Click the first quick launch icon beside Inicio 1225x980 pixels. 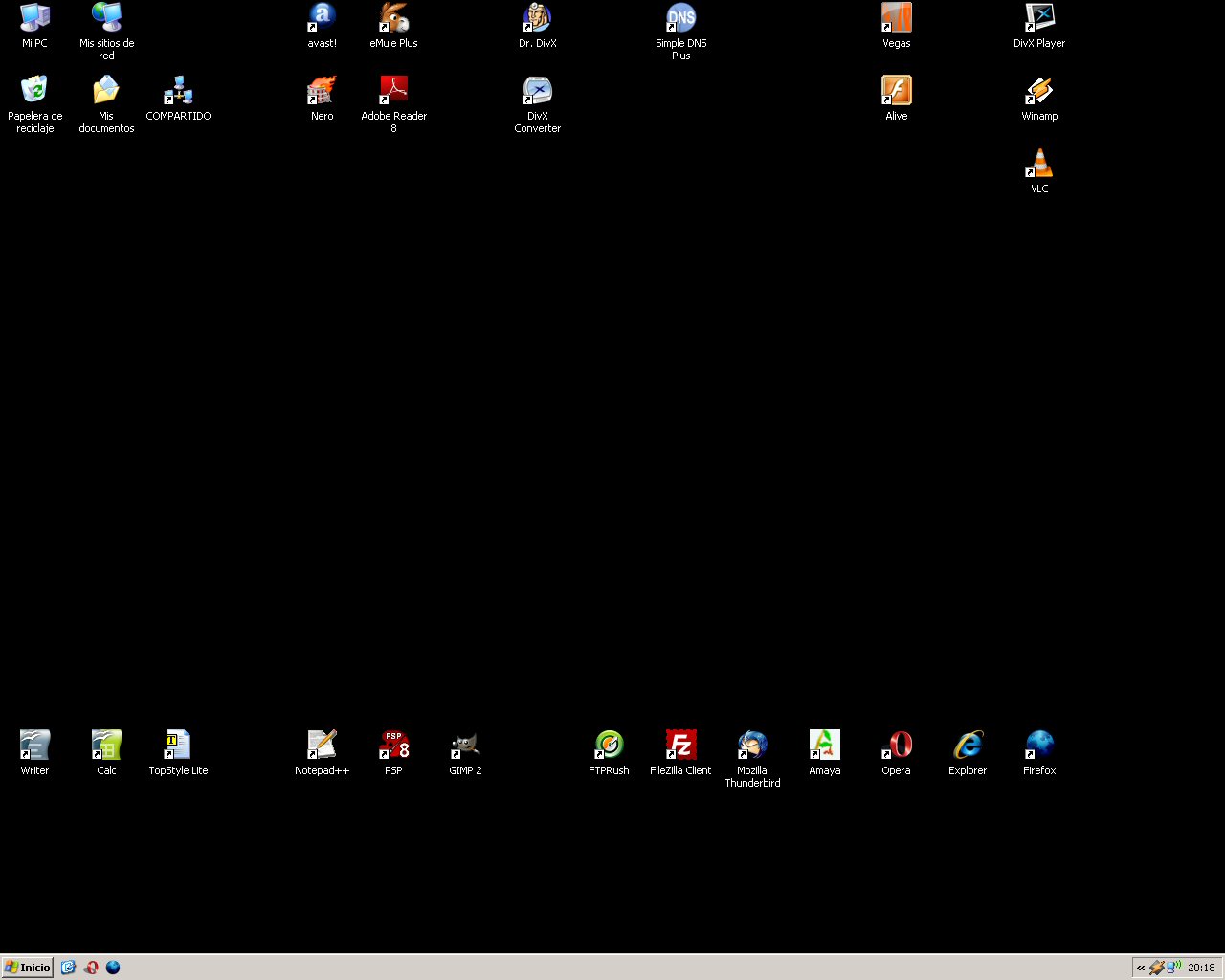(x=68, y=968)
